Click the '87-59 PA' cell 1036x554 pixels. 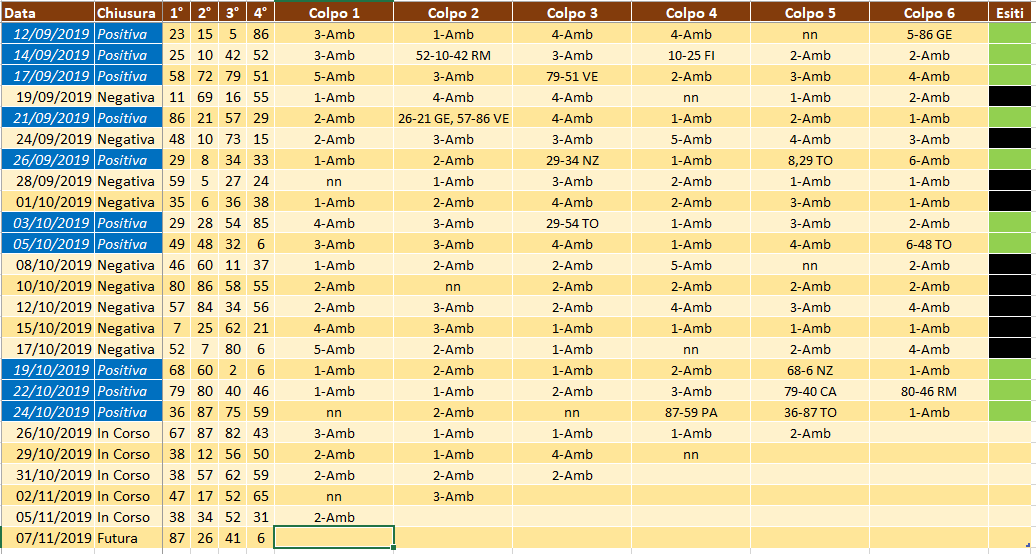coord(691,413)
